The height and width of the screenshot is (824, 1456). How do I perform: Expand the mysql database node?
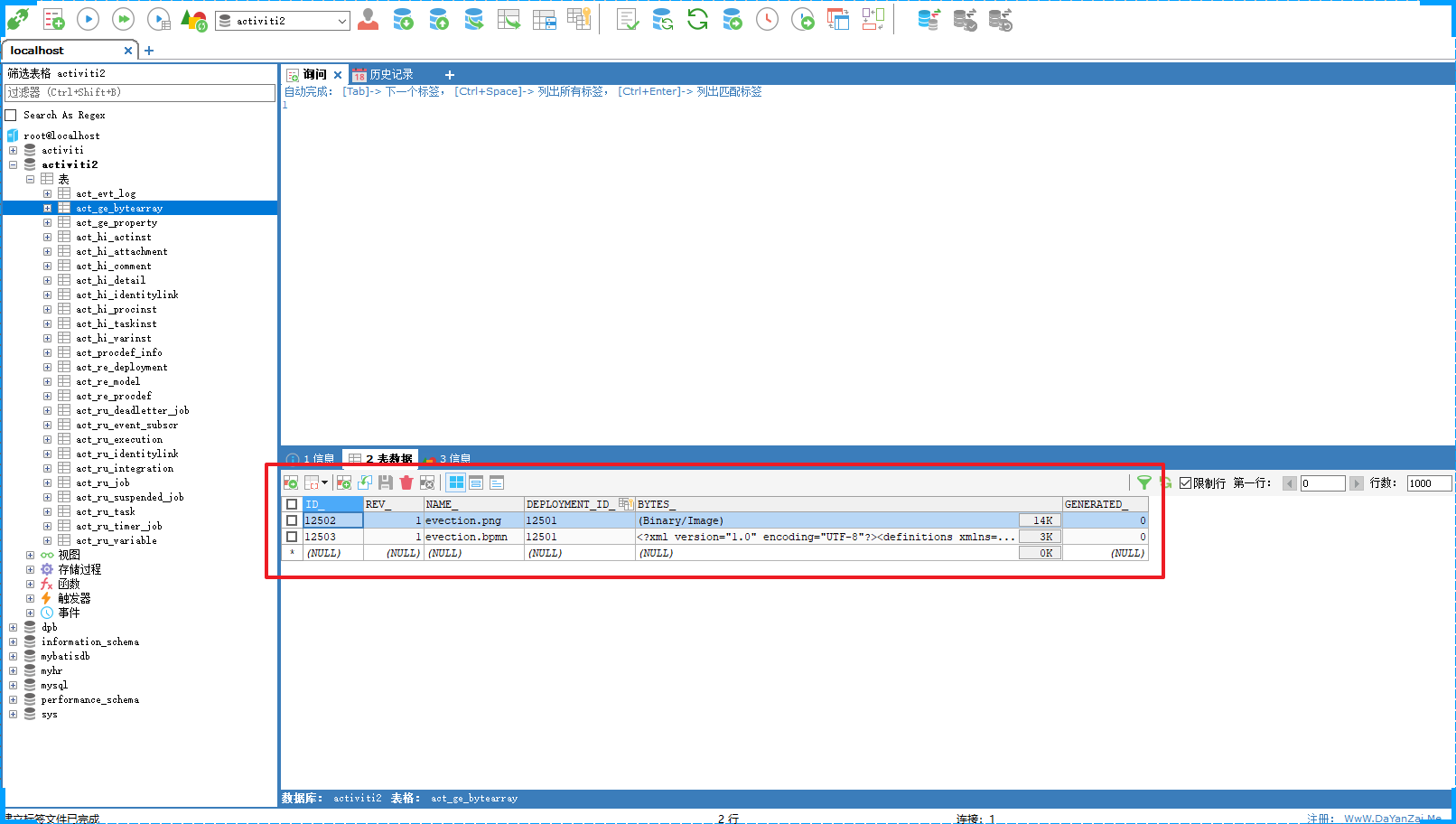click(13, 685)
